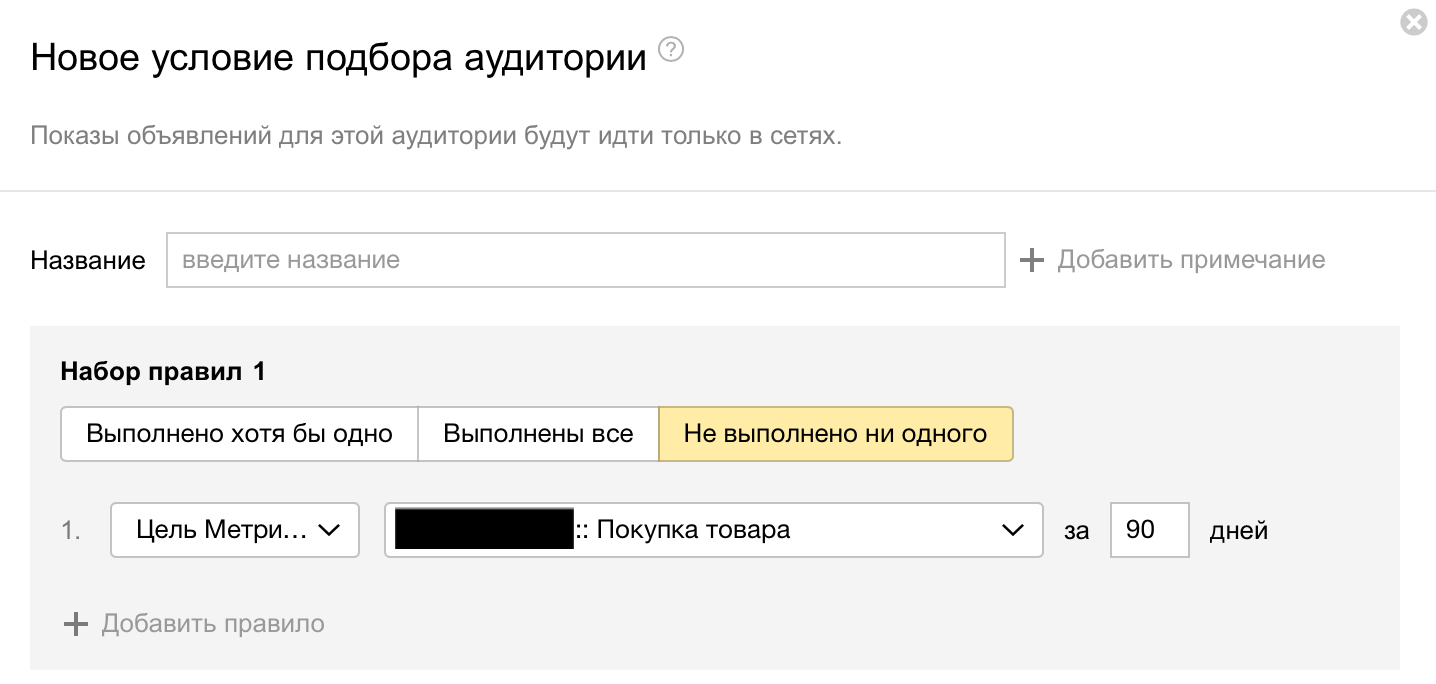Screen dimensions: 1436x684
Task: Click the 90 days value field
Action: (1149, 530)
